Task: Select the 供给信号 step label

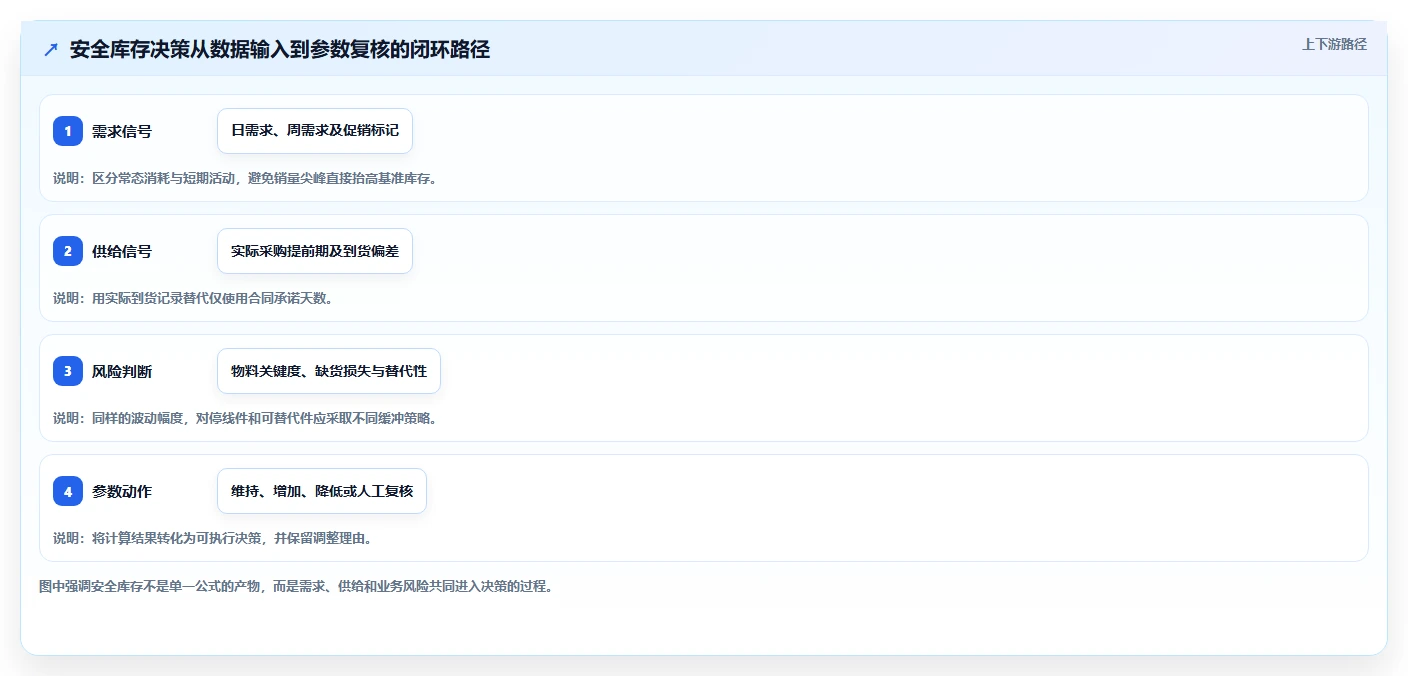Action: click(122, 251)
